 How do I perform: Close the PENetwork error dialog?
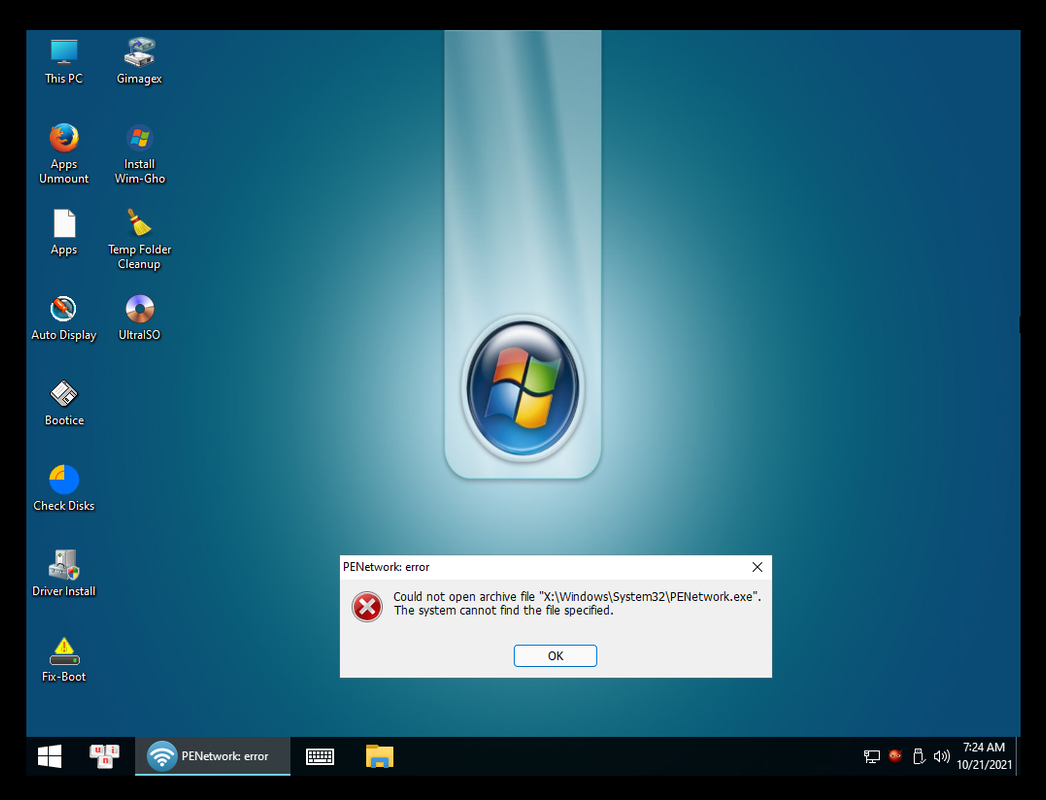(757, 567)
